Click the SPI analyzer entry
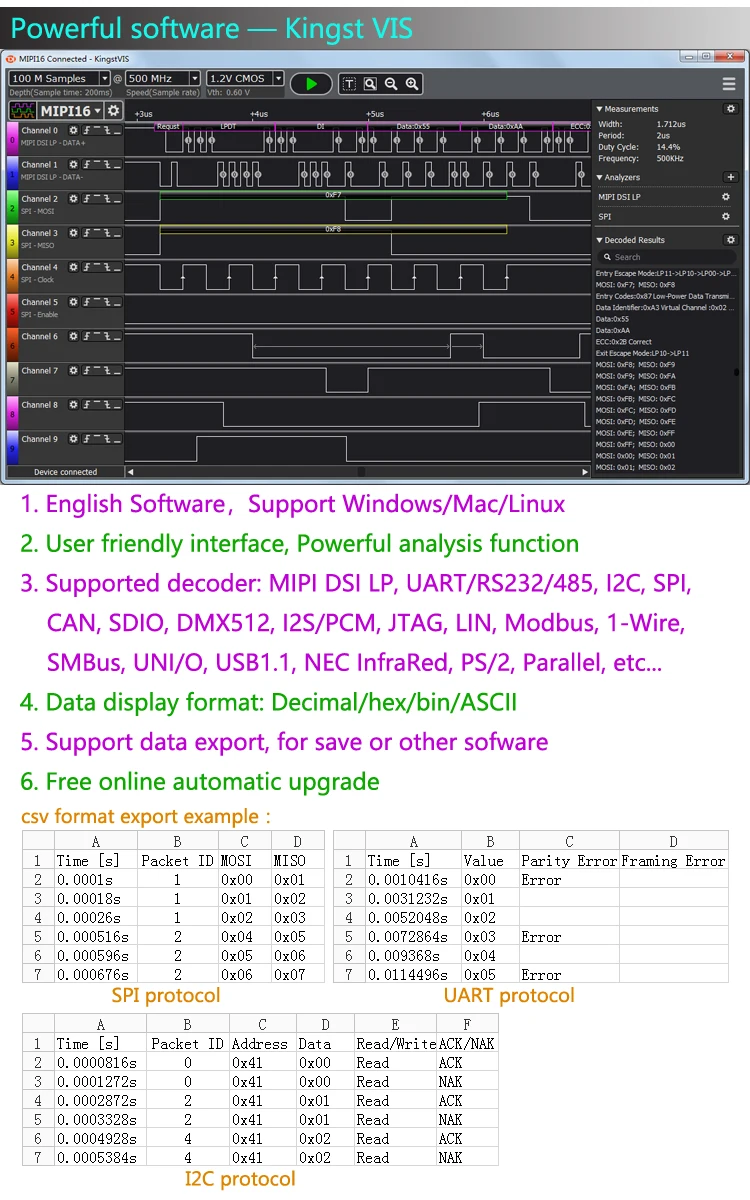Screen dimensions: 750x1200 (x=605, y=216)
